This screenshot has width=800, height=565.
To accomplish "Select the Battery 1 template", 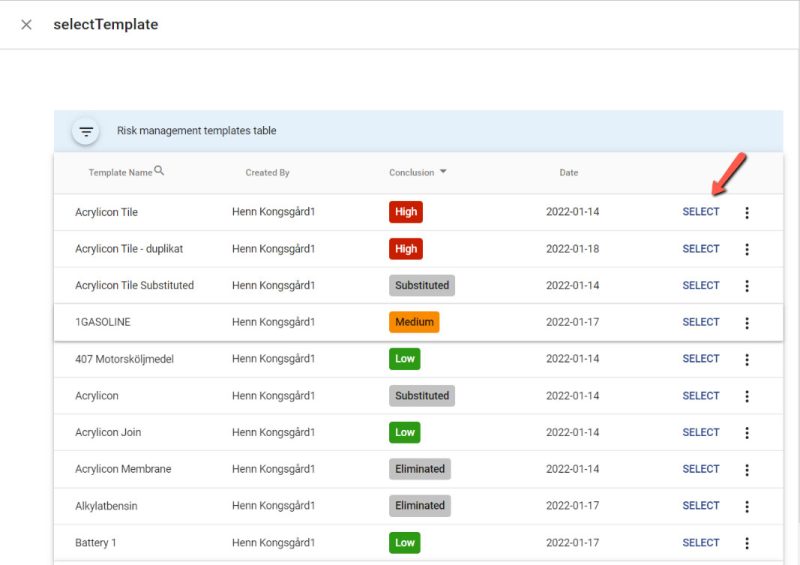I will (x=701, y=543).
